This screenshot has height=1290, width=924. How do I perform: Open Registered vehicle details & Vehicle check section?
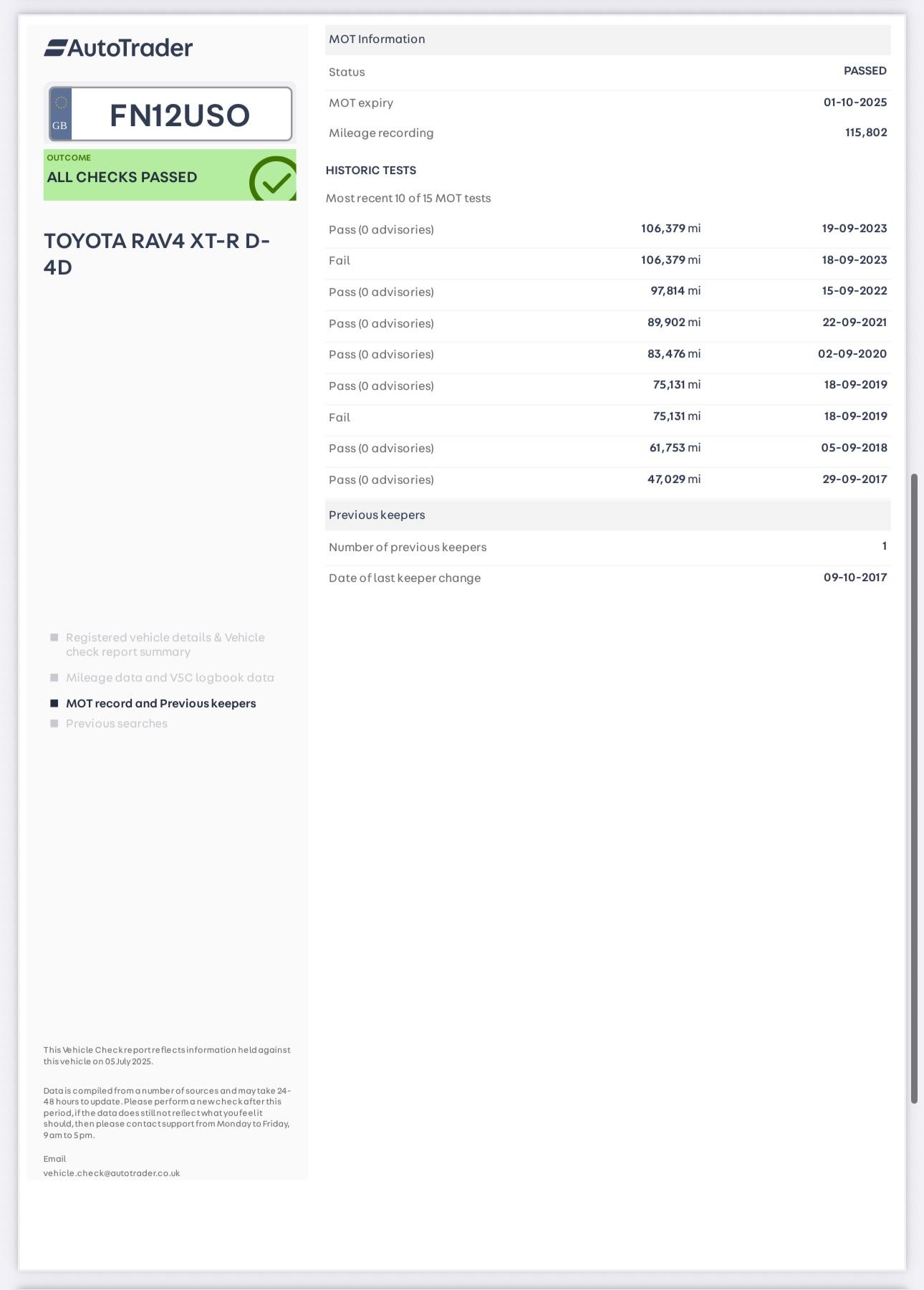[x=165, y=644]
